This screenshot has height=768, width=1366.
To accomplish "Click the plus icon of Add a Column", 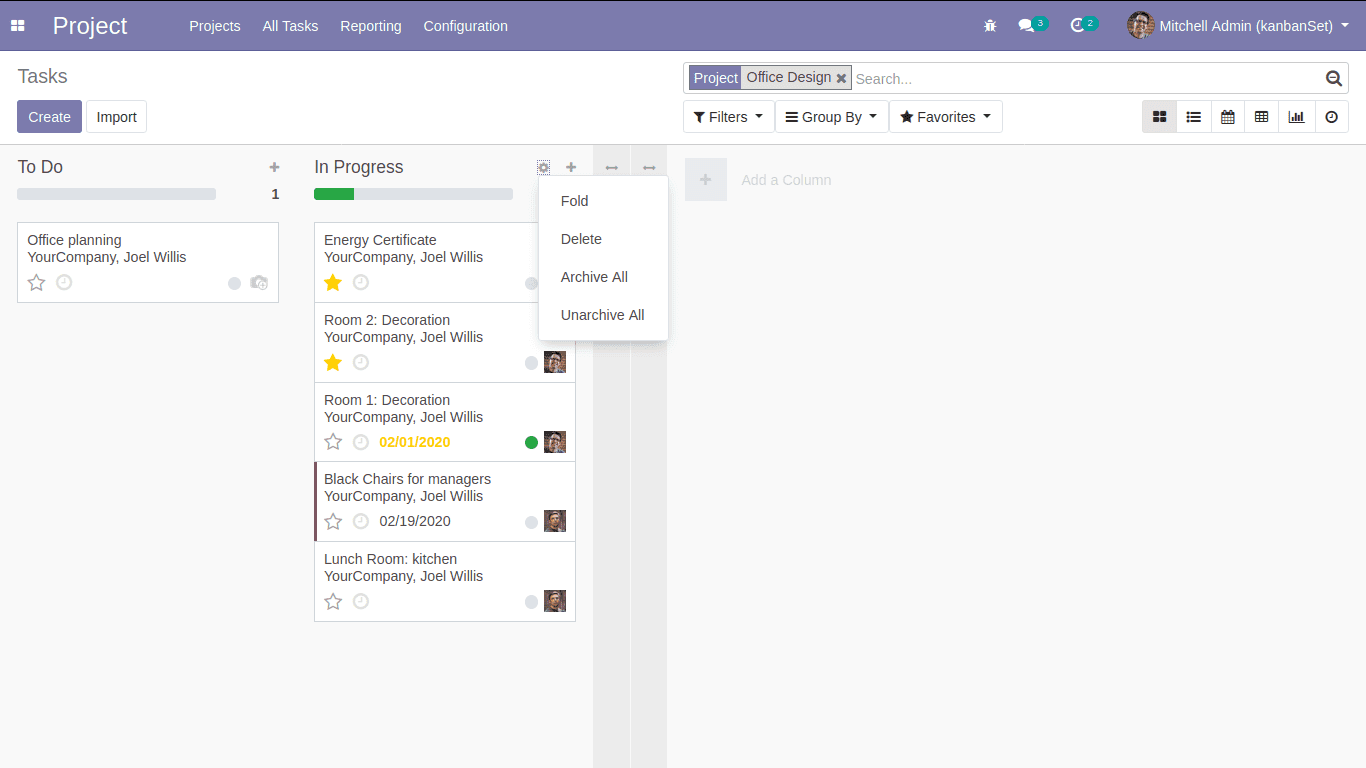I will 706,180.
